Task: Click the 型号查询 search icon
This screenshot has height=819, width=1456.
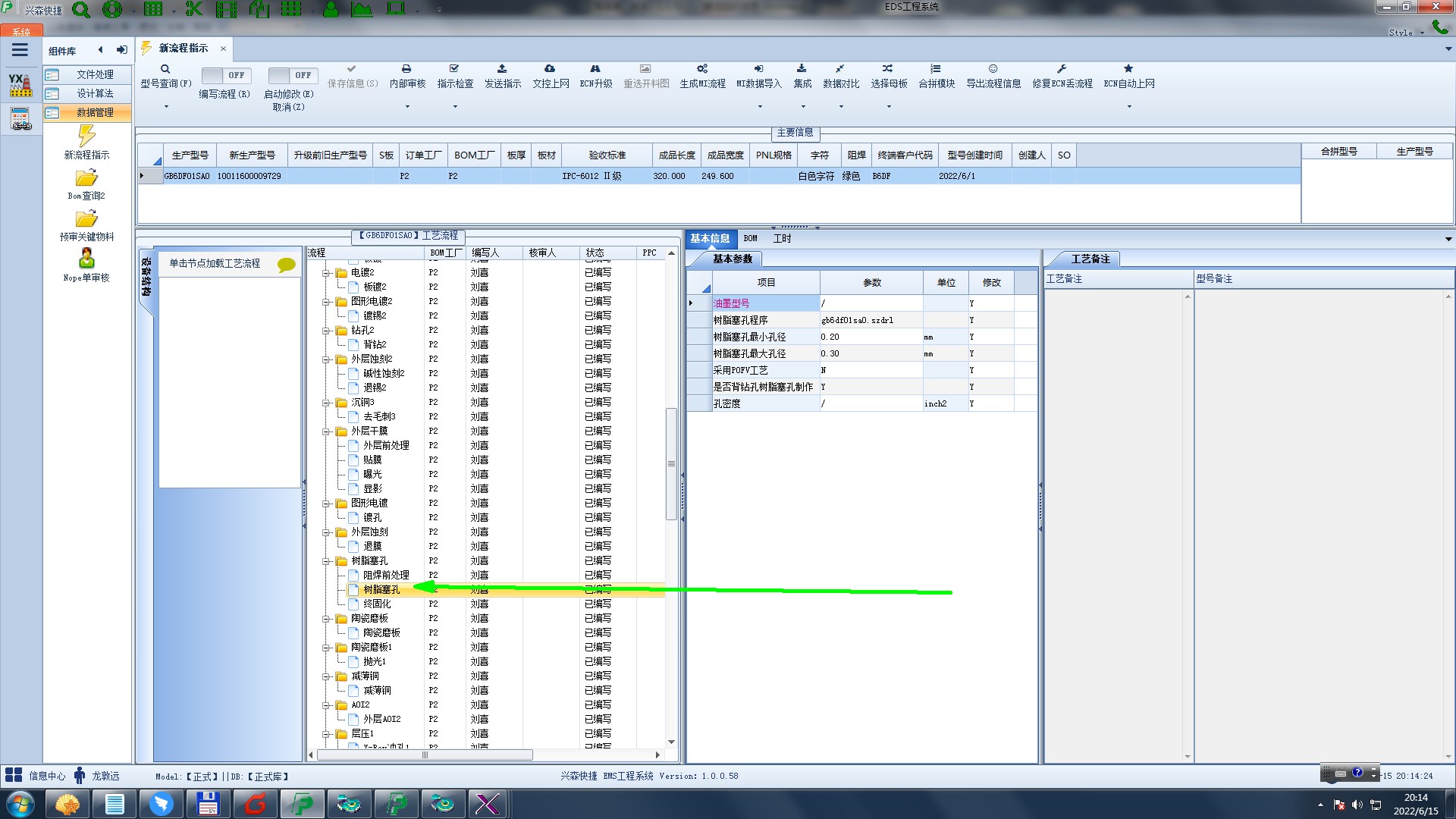Action: (165, 69)
